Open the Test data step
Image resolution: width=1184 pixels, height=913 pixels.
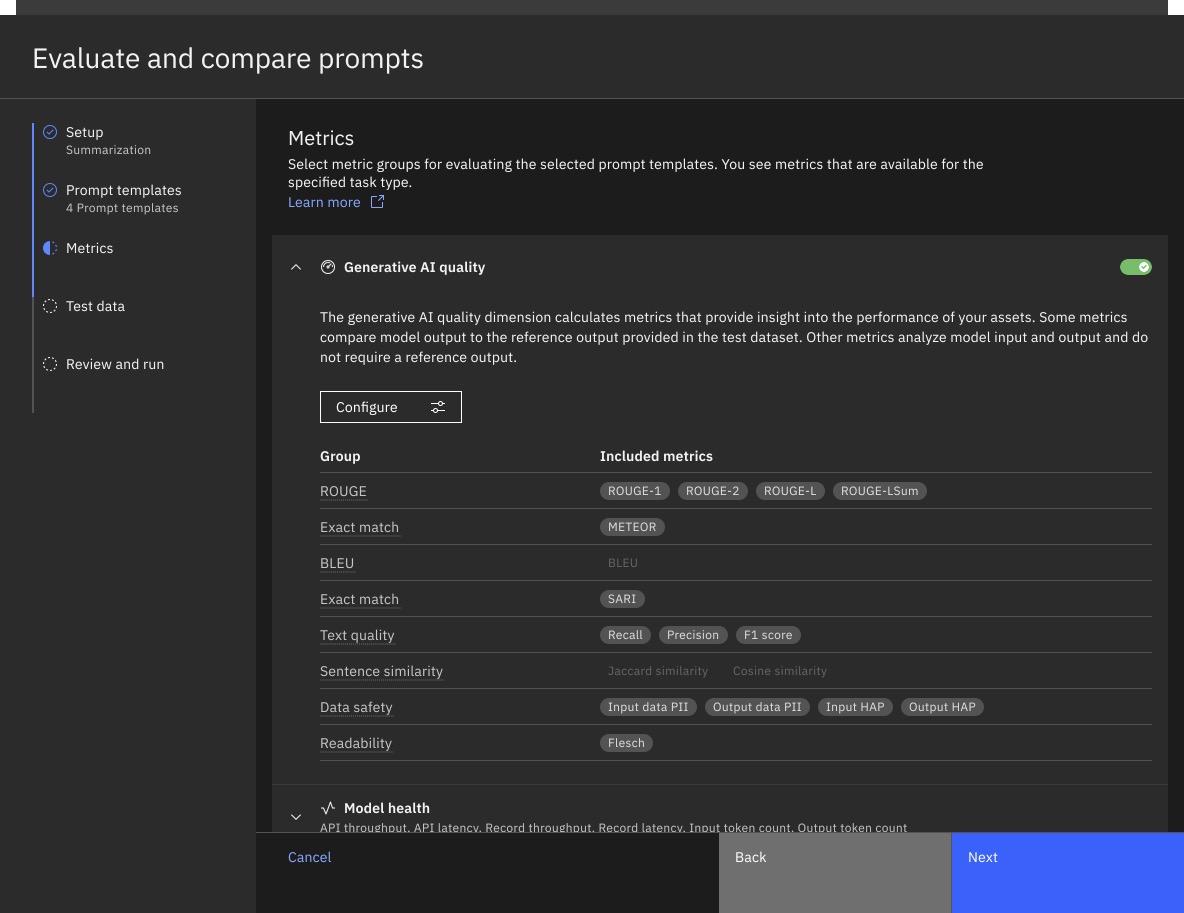pyautogui.click(x=95, y=306)
